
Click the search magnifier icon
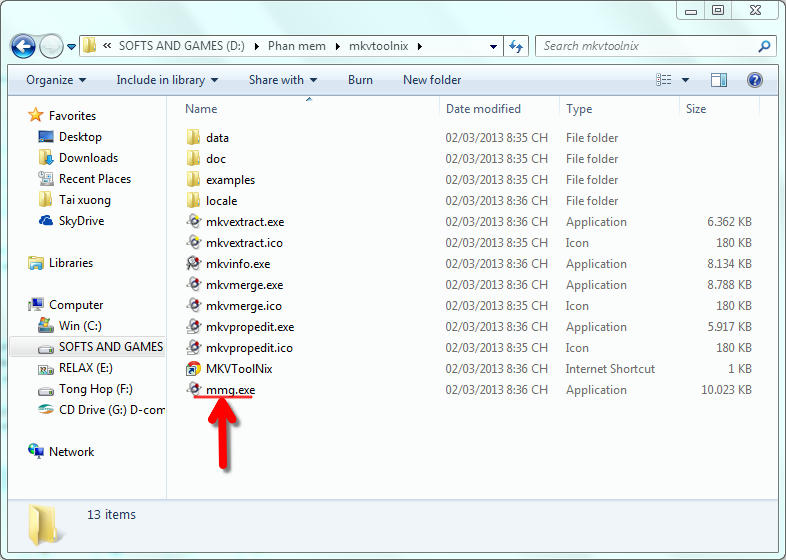[x=764, y=46]
